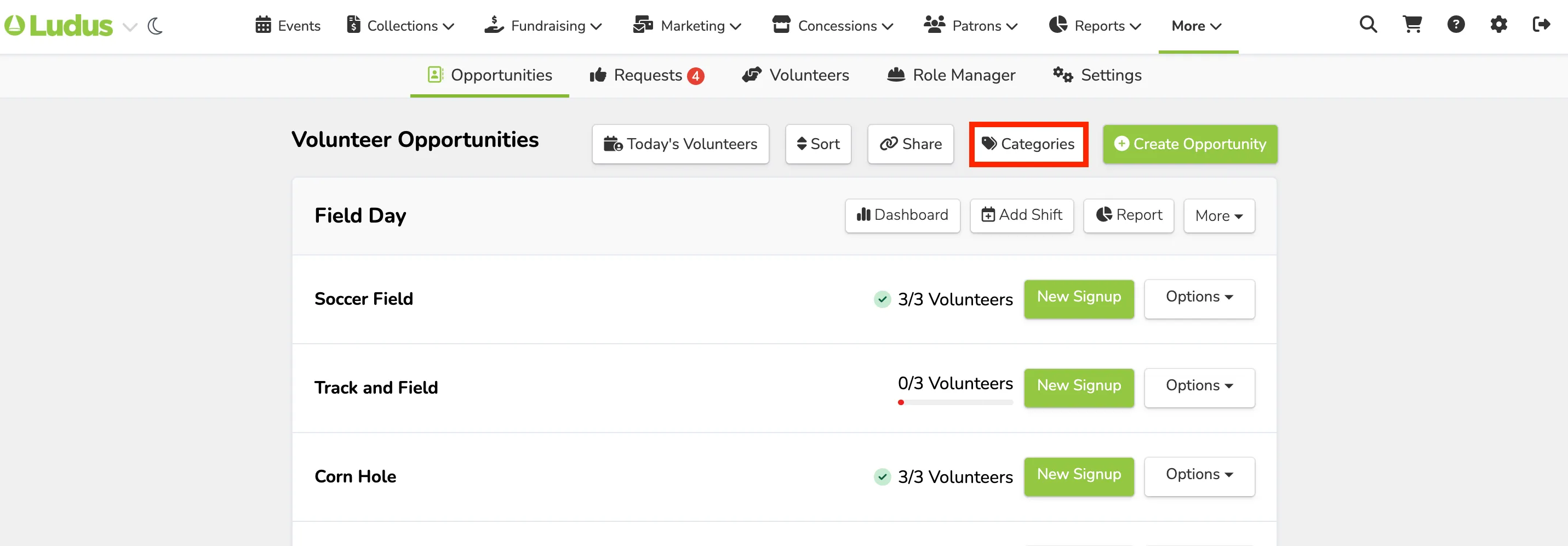This screenshot has width=1568, height=546.
Task: Click the Reports pie chart icon
Action: pyautogui.click(x=1058, y=24)
